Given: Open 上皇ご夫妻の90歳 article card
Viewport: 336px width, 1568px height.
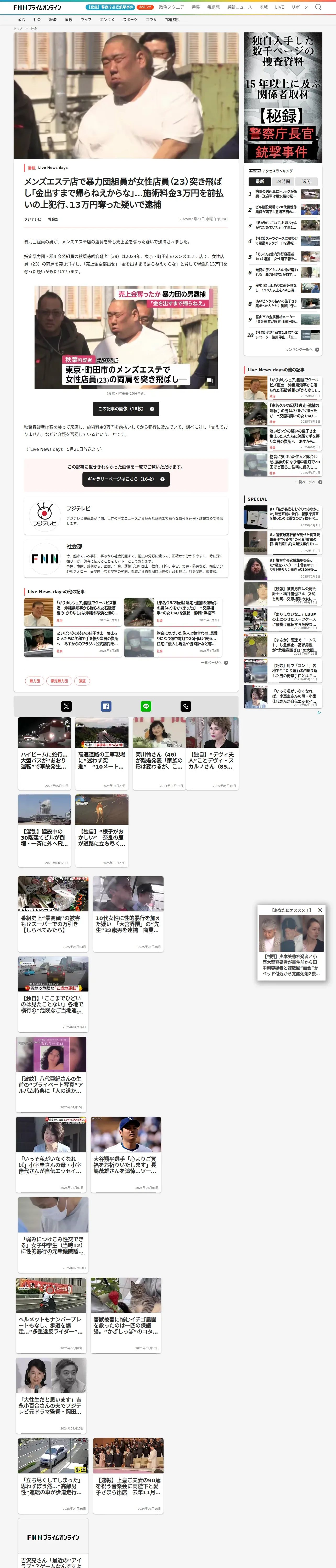Looking at the screenshot, I should click(x=128, y=1476).
